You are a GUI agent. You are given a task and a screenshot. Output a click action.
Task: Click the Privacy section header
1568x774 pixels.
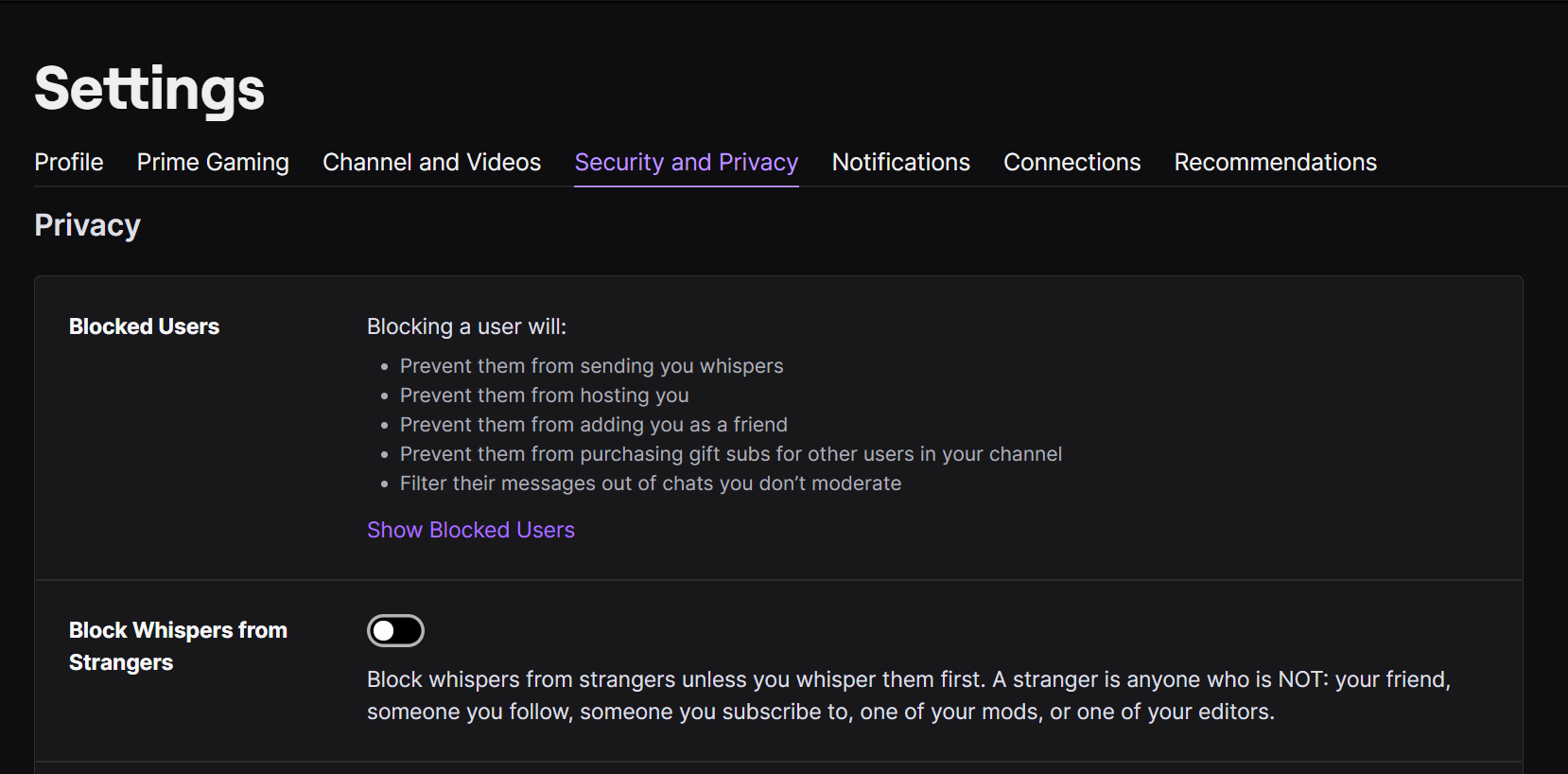point(87,225)
